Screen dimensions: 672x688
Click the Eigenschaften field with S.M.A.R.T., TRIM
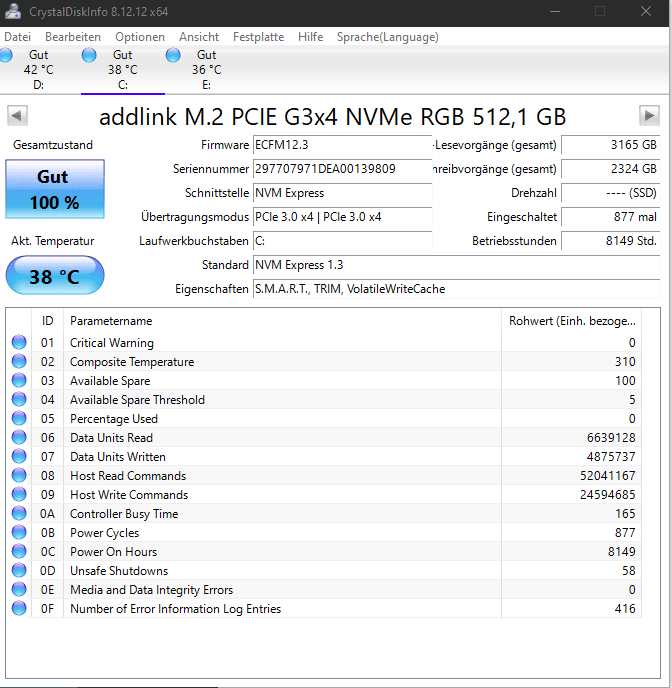click(x=457, y=289)
